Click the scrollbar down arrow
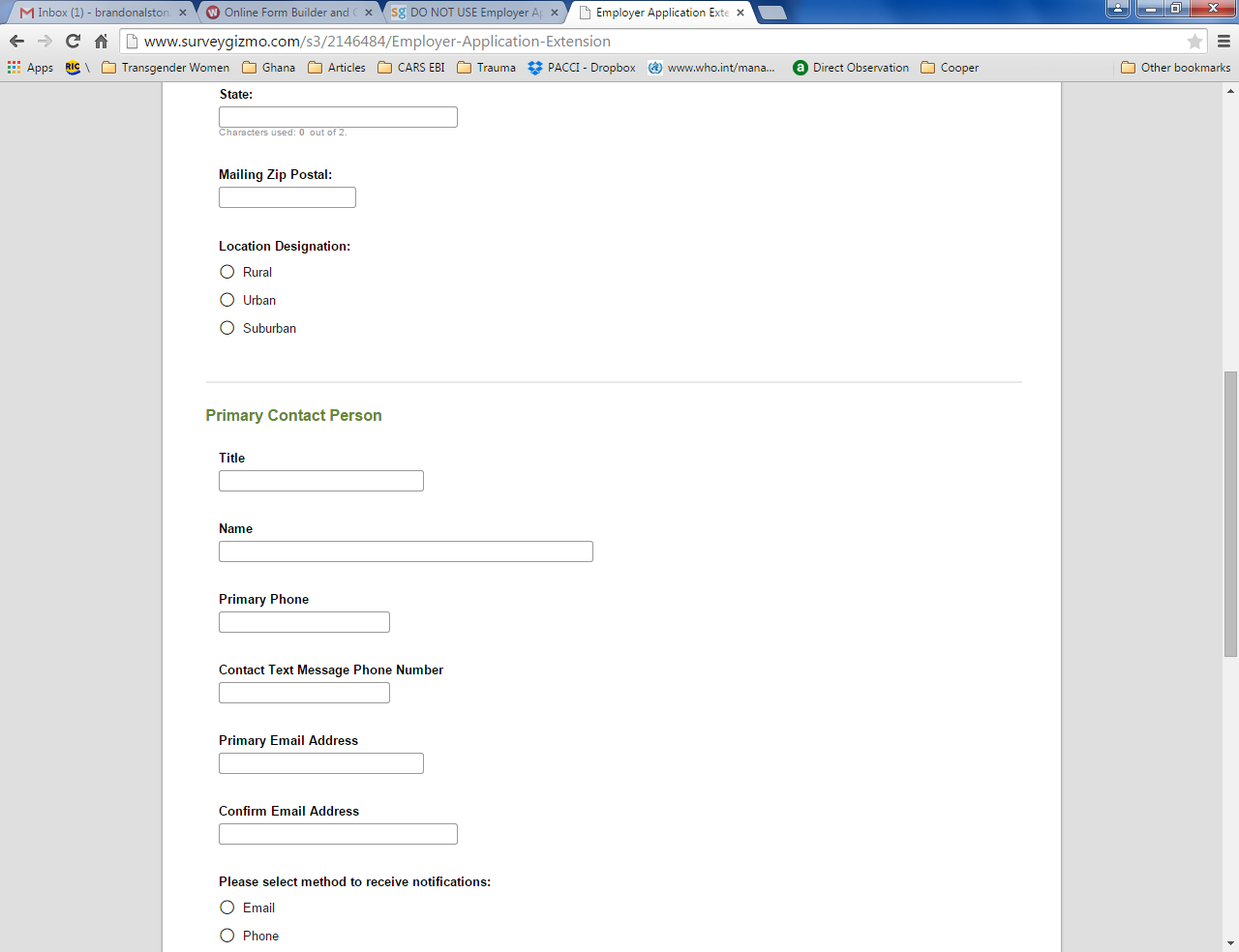 click(1230, 943)
